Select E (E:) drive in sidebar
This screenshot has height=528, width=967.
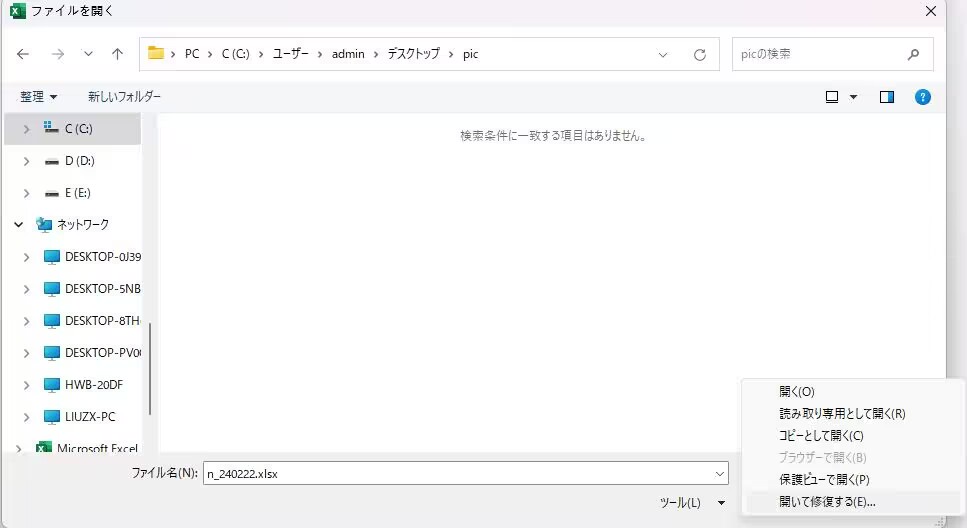click(x=73, y=193)
